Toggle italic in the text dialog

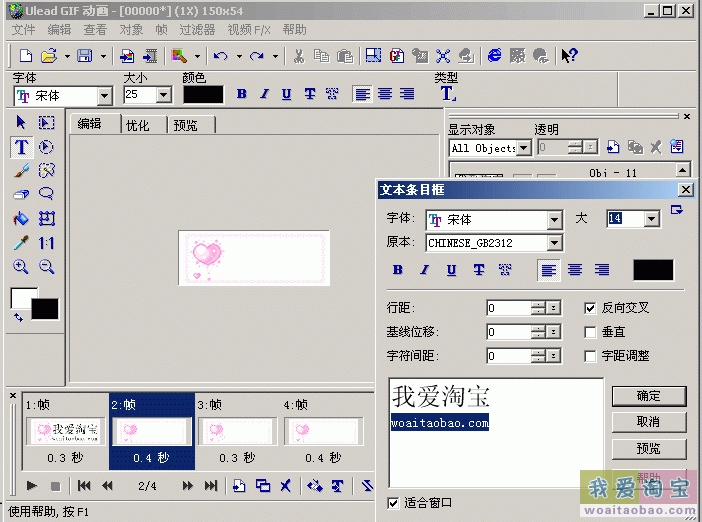pos(424,270)
